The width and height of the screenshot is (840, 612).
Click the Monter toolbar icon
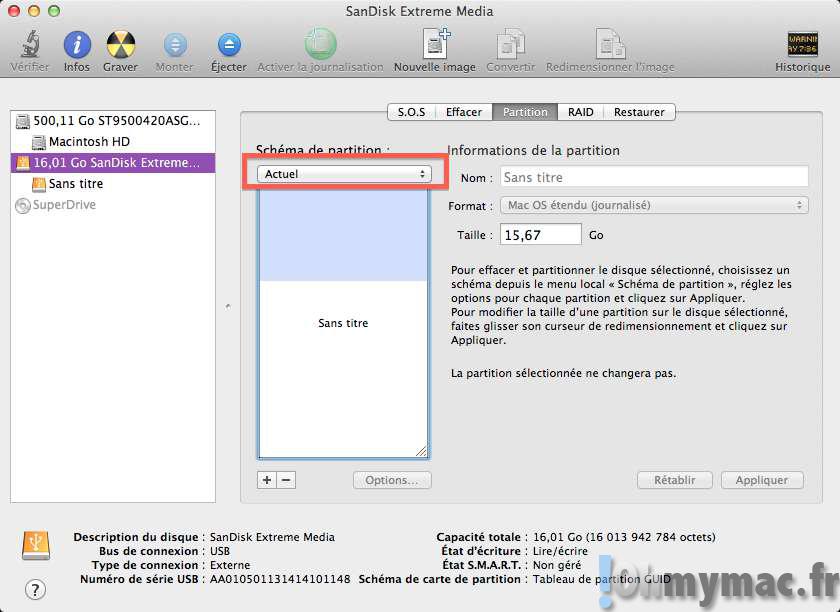tap(175, 45)
